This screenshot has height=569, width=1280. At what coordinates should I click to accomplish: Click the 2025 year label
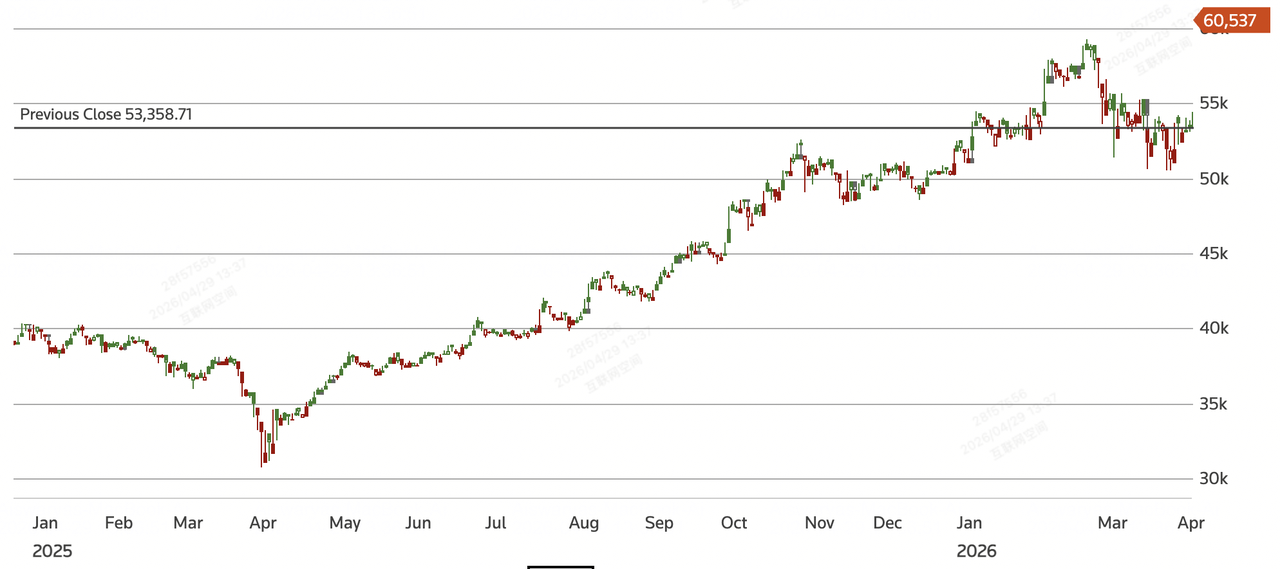click(x=52, y=551)
